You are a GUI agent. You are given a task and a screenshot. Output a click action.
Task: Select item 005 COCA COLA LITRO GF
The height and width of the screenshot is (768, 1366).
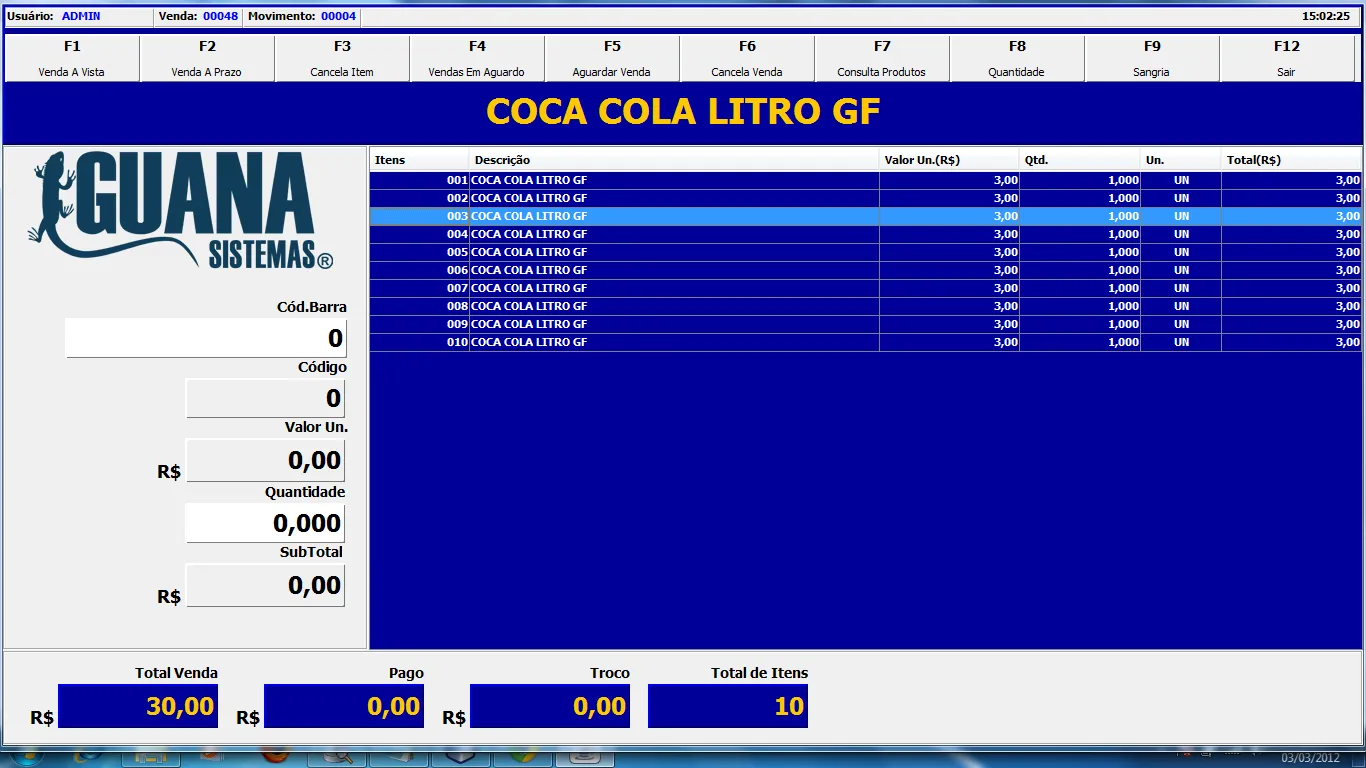(866, 252)
